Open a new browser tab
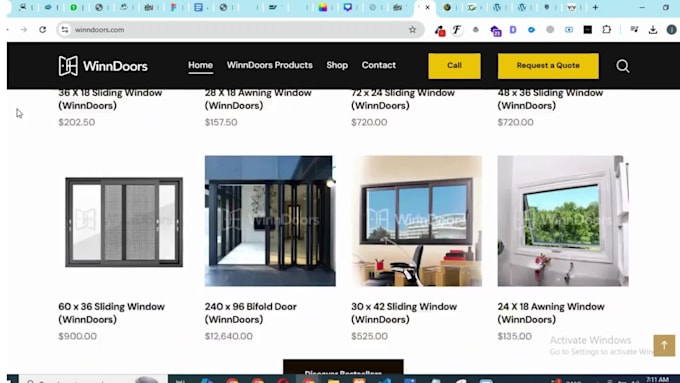Image resolution: width=680 pixels, height=383 pixels. tap(595, 7)
